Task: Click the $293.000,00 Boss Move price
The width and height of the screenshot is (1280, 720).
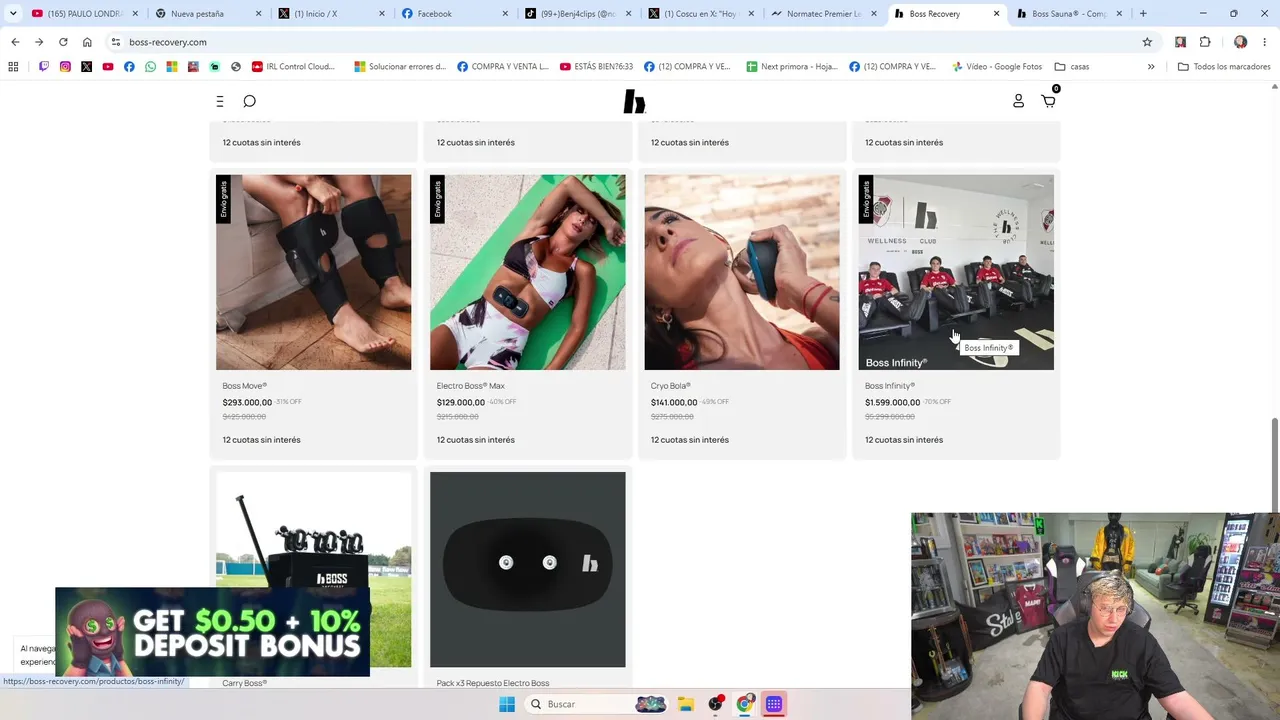Action: click(247, 403)
